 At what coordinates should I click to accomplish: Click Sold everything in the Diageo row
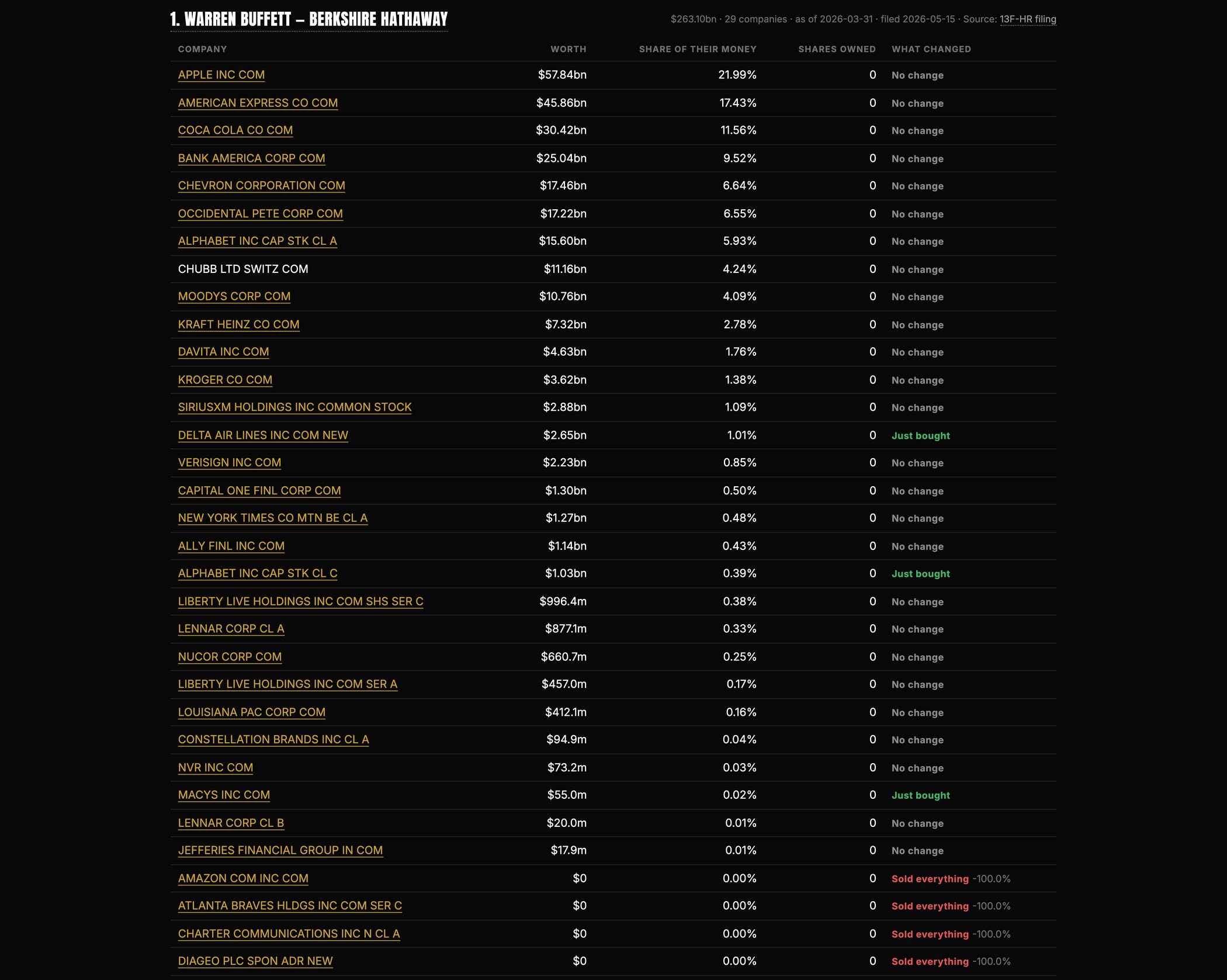pyautogui.click(x=930, y=961)
